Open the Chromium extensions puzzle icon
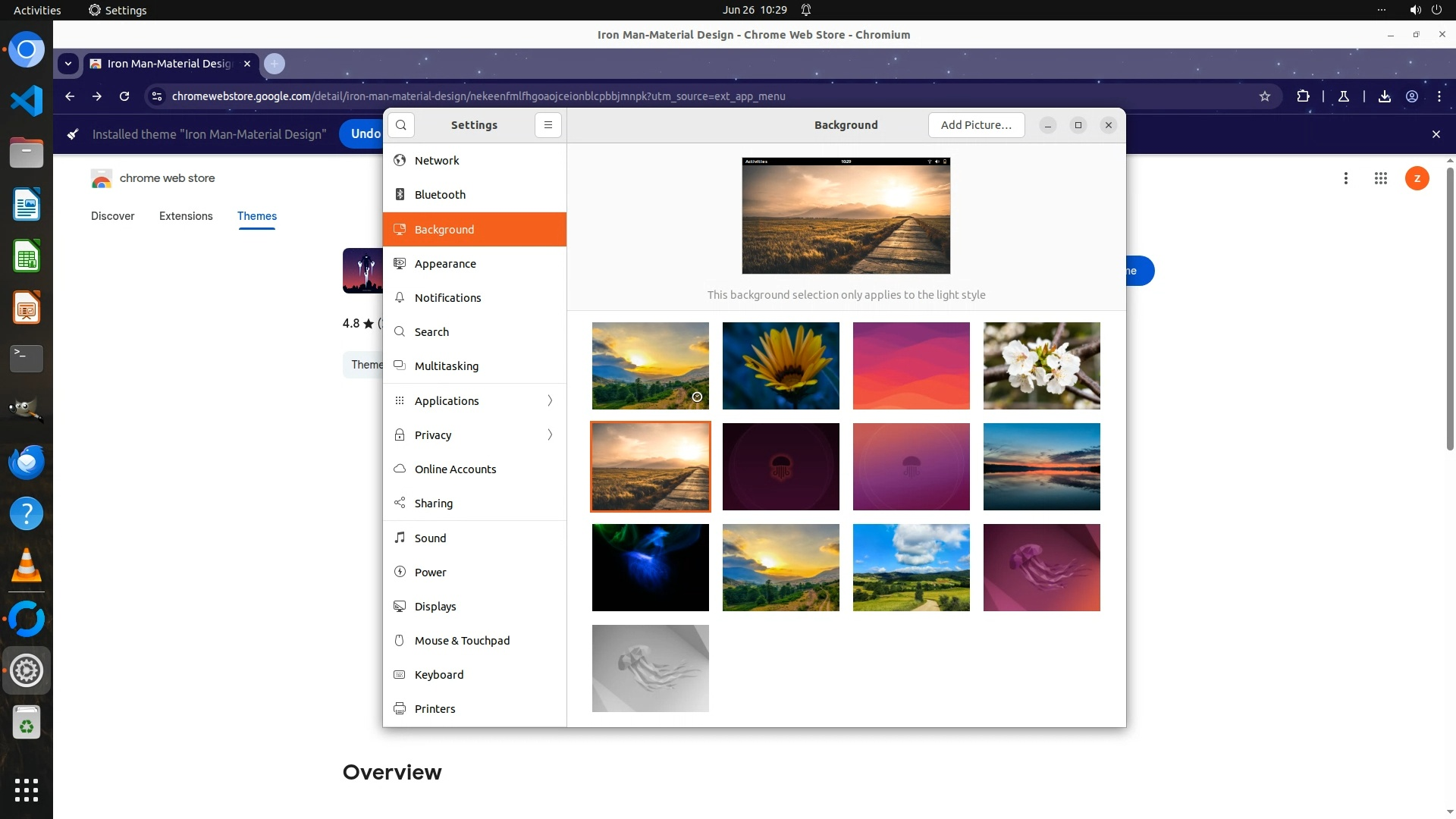The height and width of the screenshot is (819, 1456). [1303, 96]
